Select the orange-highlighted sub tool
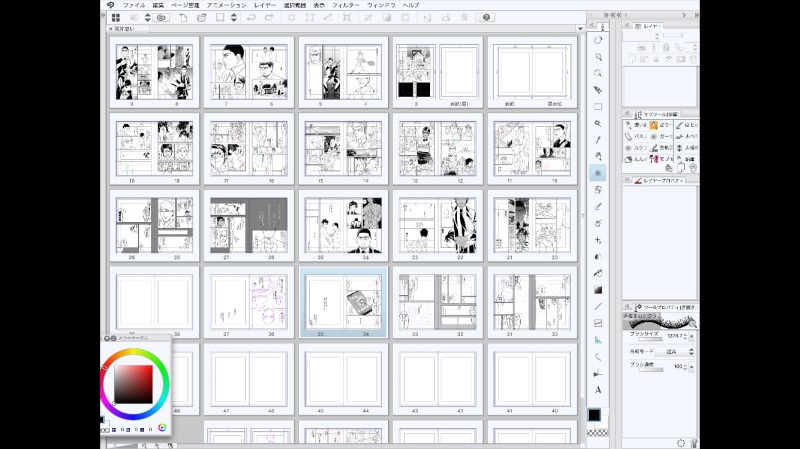Screen dimensions: 800x449 [x=654, y=125]
